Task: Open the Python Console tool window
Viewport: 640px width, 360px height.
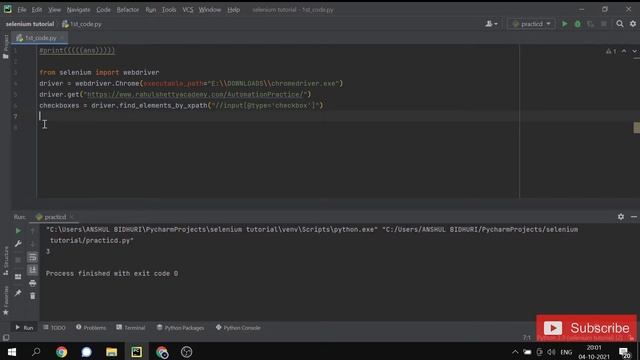Action: 238,328
